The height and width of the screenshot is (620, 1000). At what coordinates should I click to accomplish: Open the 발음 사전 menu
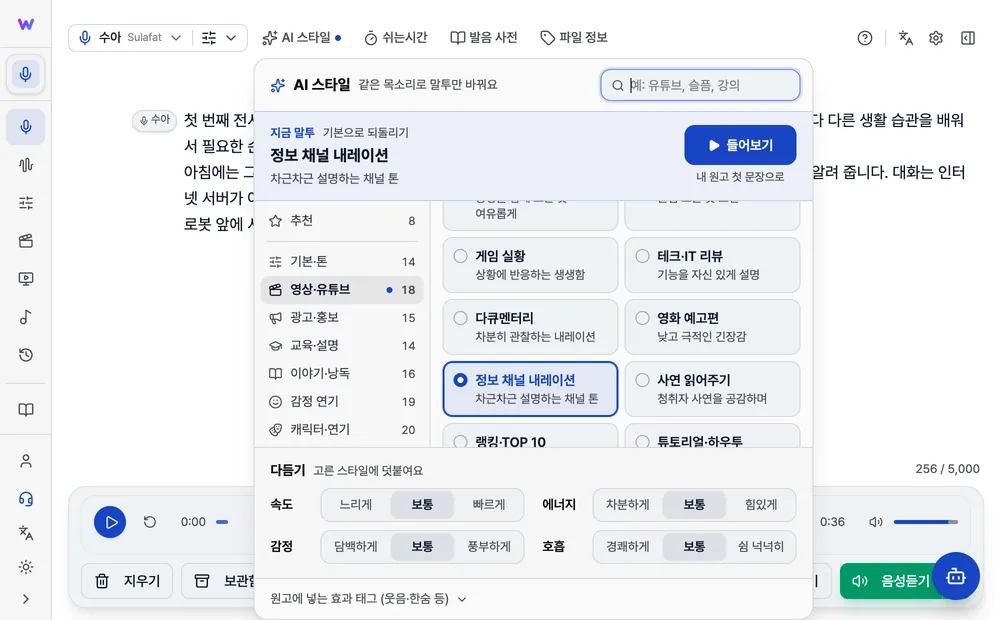pos(483,38)
